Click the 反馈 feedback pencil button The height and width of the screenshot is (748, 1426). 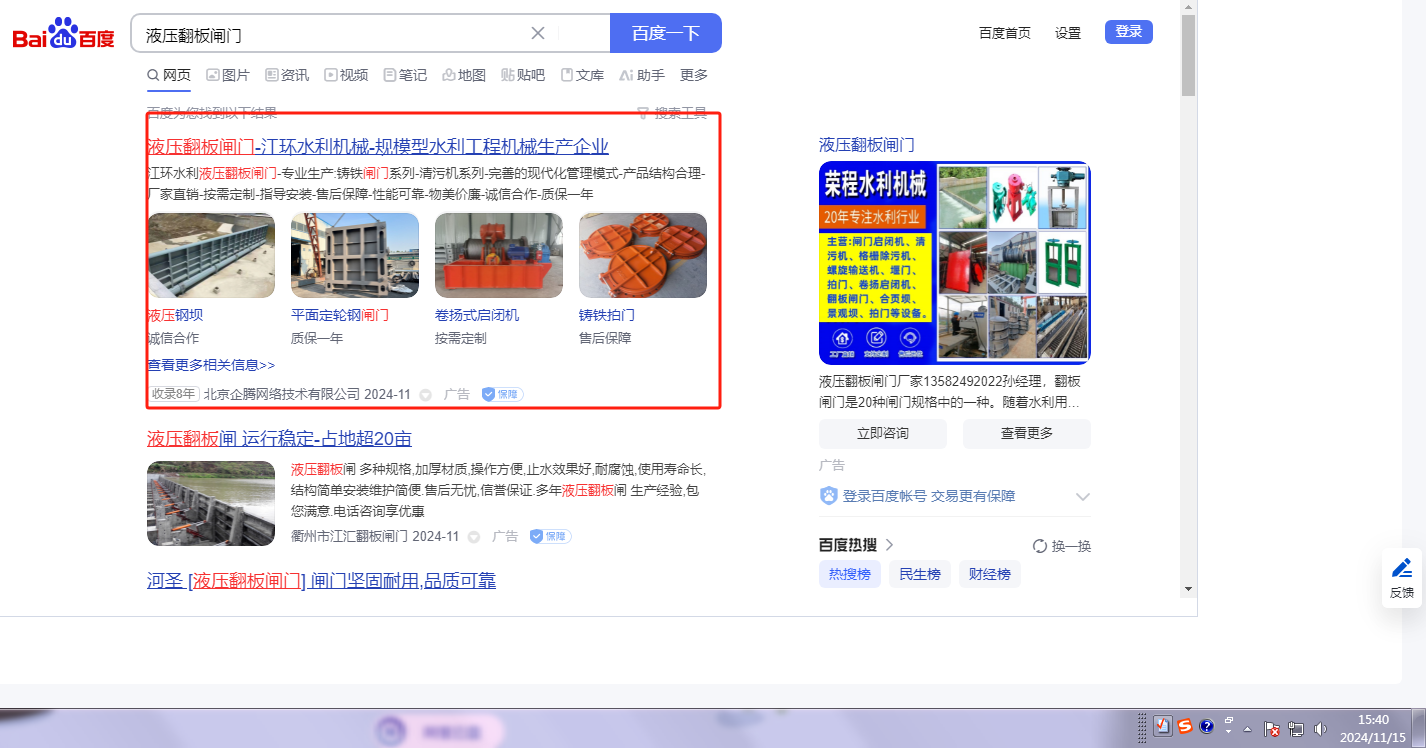[x=1402, y=578]
